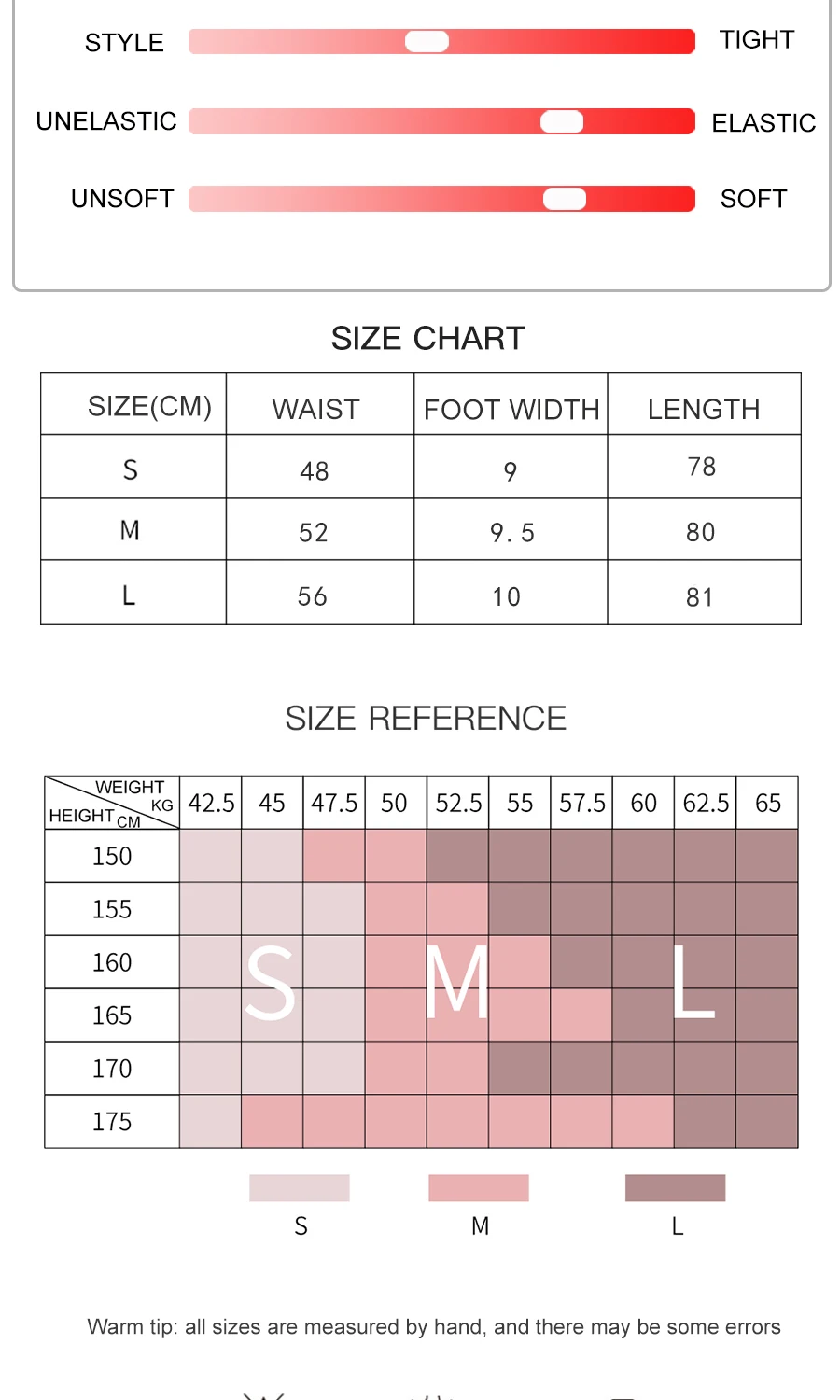Viewport: 840px width, 1400px height.
Task: Click the FOOT WIDTH column header
Action: 511,409
